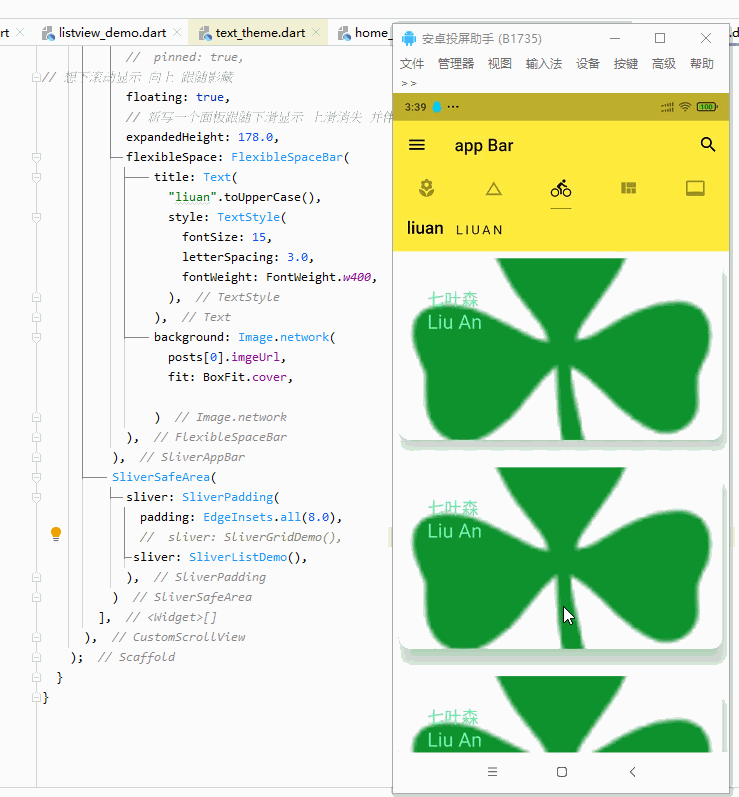Image resolution: width=739 pixels, height=797 pixels.
Task: Select the triangle tab icon
Action: click(x=494, y=189)
